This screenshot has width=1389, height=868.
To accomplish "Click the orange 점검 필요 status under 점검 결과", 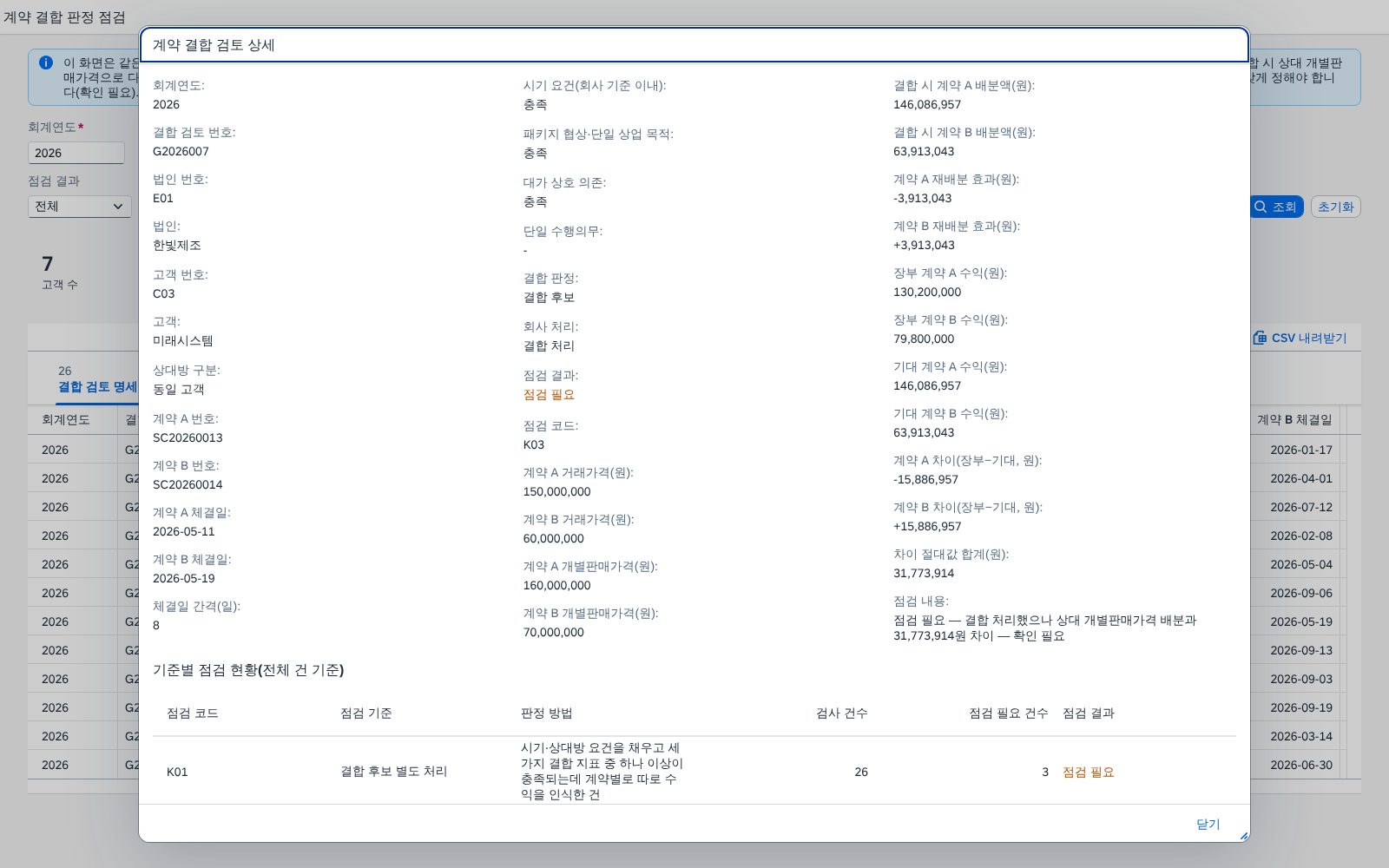I will coord(549,394).
